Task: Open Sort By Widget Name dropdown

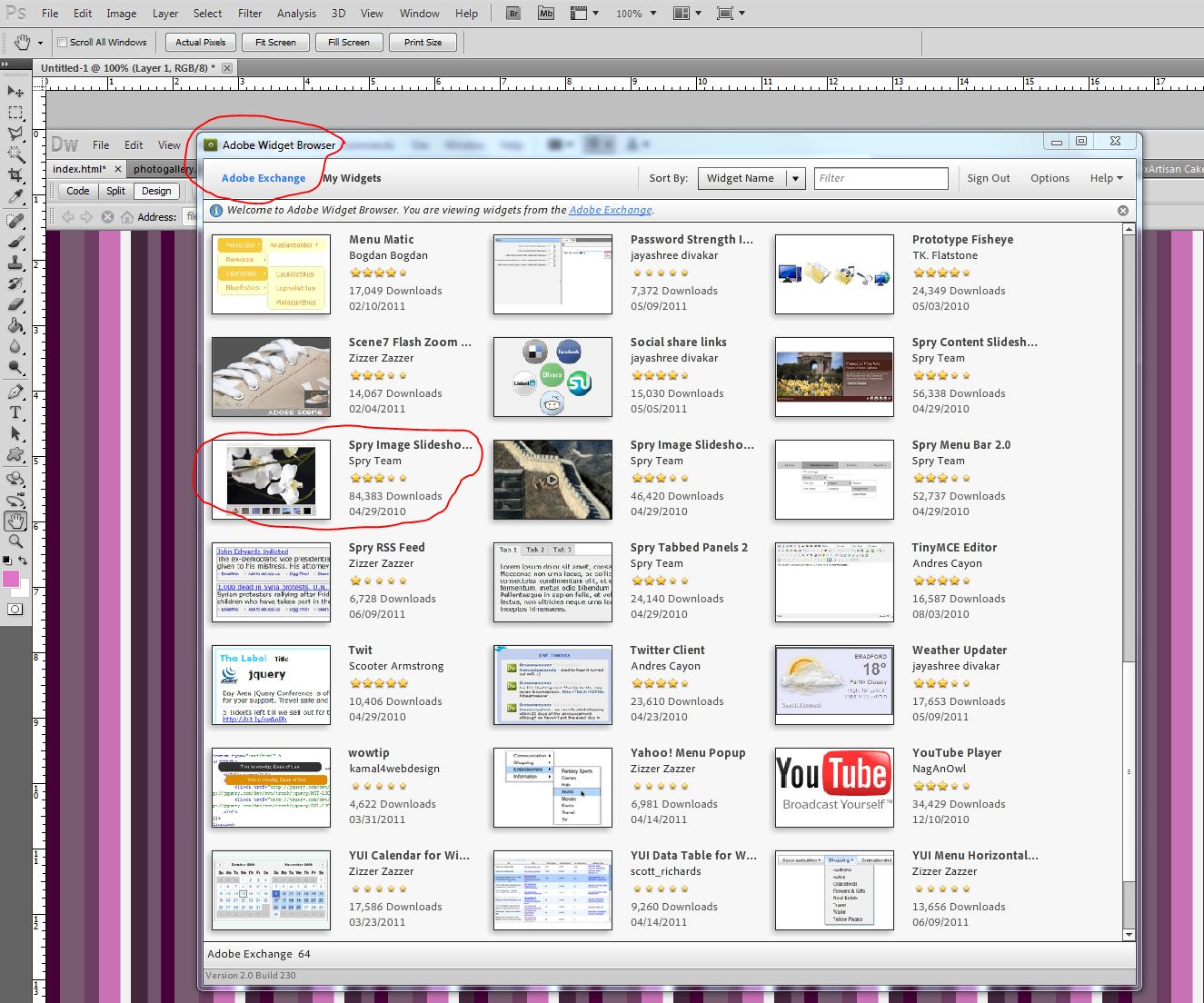Action: coord(751,178)
